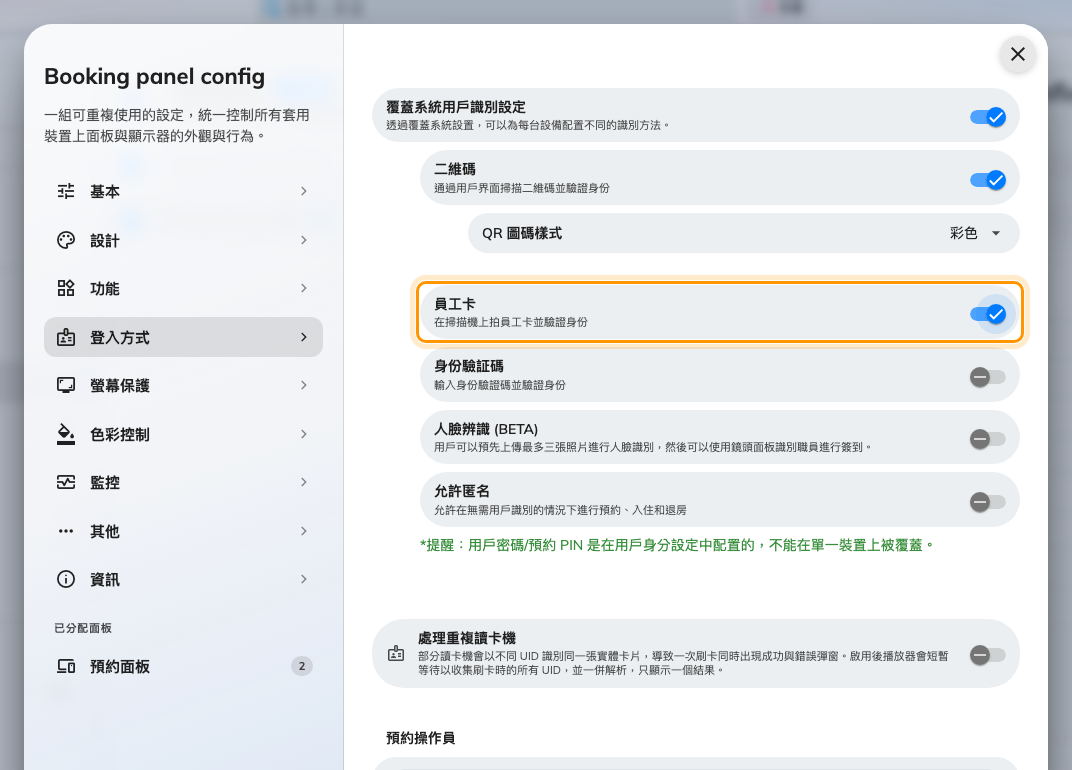Click the green 提醒 note text
The width and height of the screenshot is (1072, 770).
(x=677, y=545)
